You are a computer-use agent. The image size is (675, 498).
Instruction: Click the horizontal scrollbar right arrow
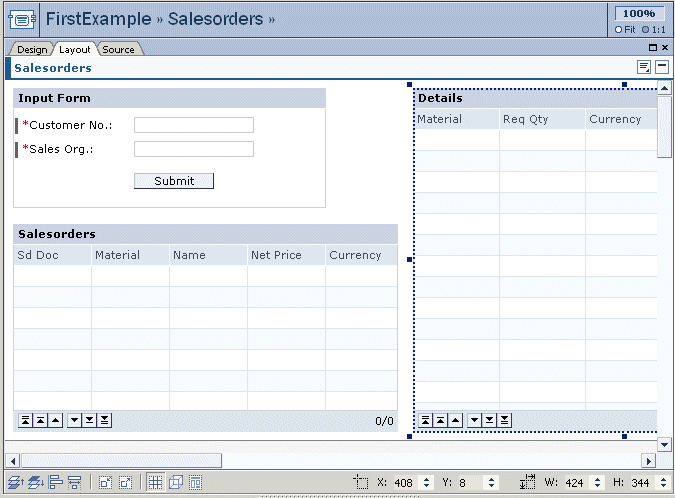point(649,461)
